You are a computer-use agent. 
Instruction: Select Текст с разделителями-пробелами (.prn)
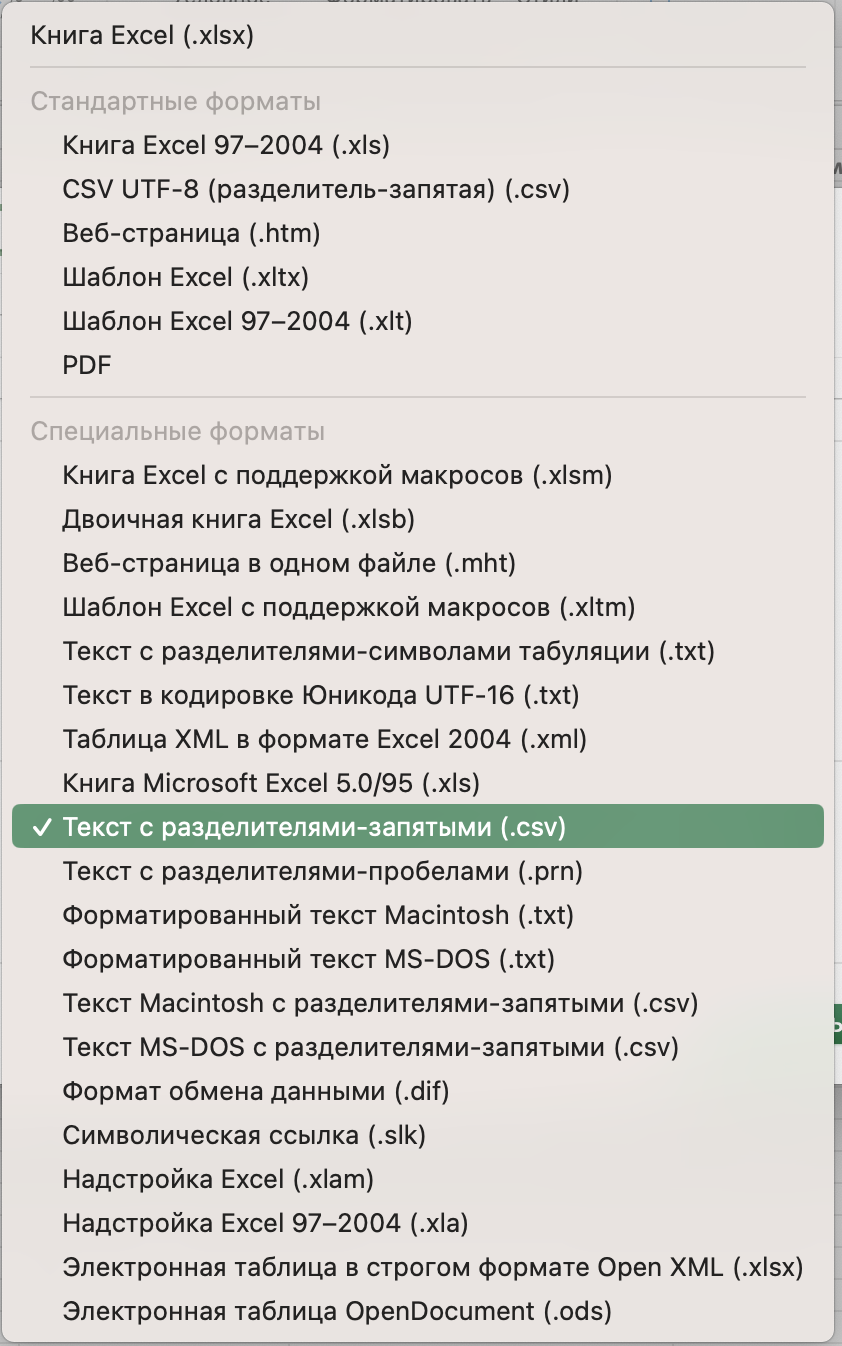pyautogui.click(x=322, y=872)
